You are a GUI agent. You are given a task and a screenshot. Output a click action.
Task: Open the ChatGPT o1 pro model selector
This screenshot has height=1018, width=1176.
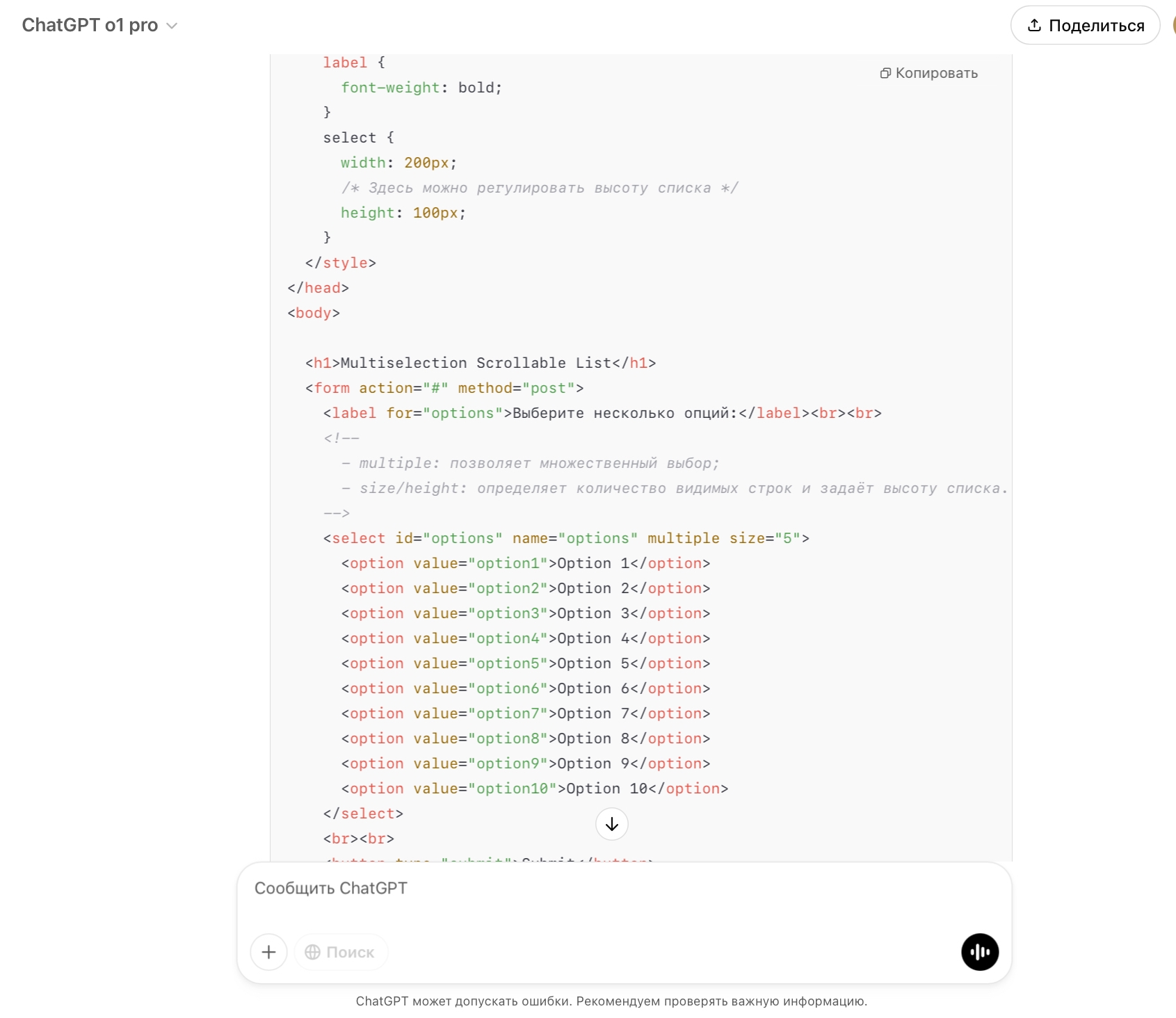(x=90, y=25)
